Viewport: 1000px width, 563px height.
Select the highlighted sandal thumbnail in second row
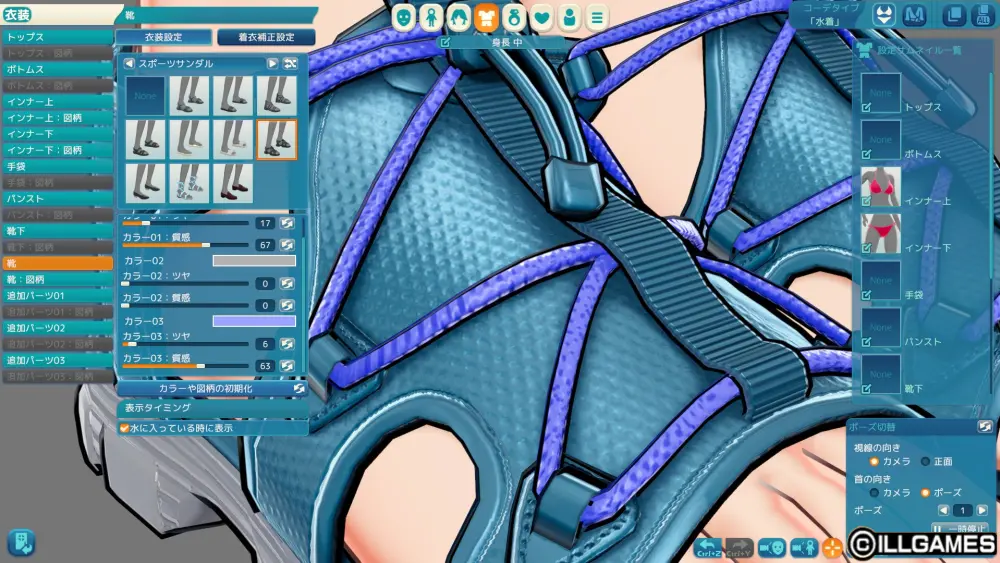[x=277, y=139]
